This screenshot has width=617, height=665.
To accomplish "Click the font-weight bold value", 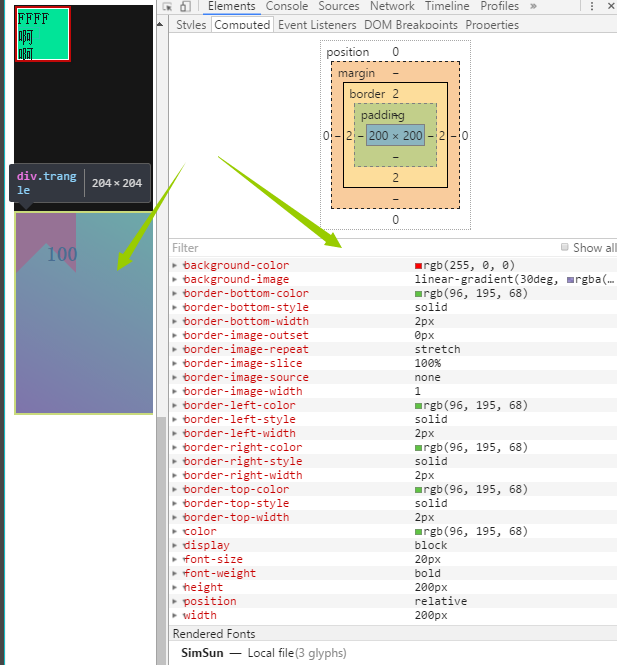I will point(427,573).
